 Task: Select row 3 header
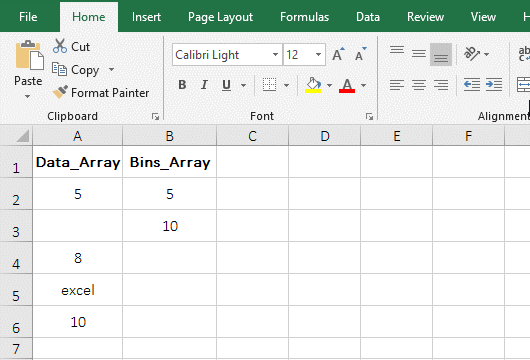tap(16, 226)
